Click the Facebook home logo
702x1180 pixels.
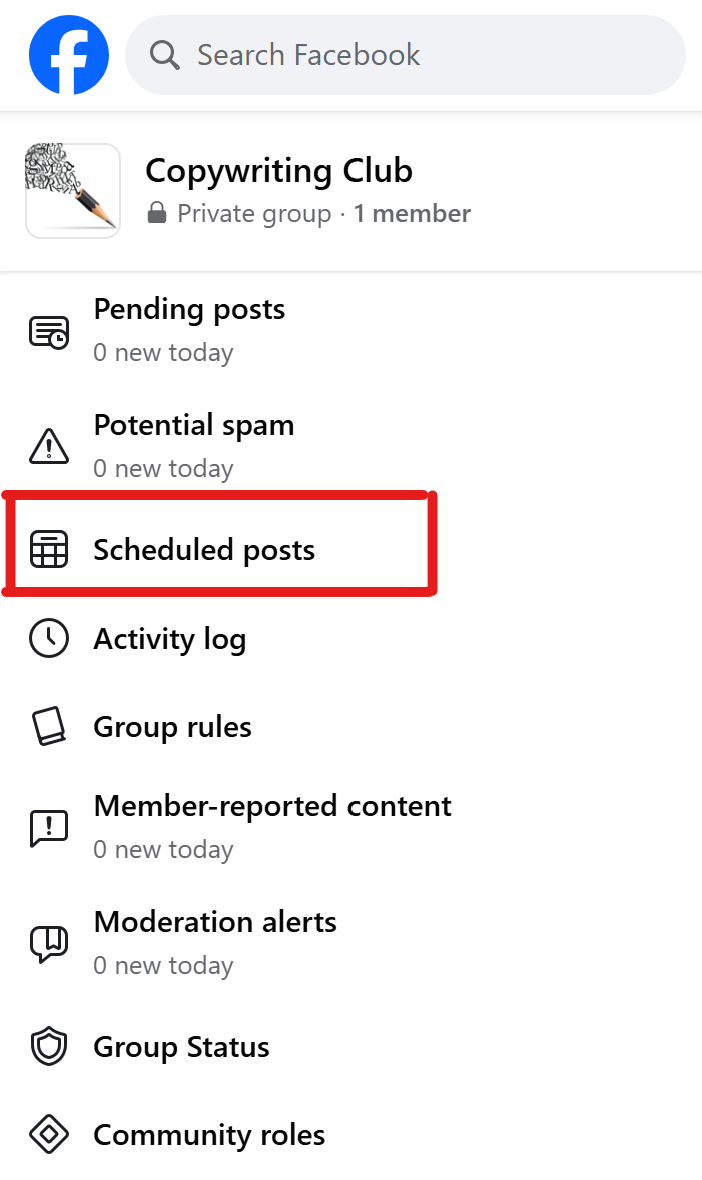pyautogui.click(x=68, y=54)
